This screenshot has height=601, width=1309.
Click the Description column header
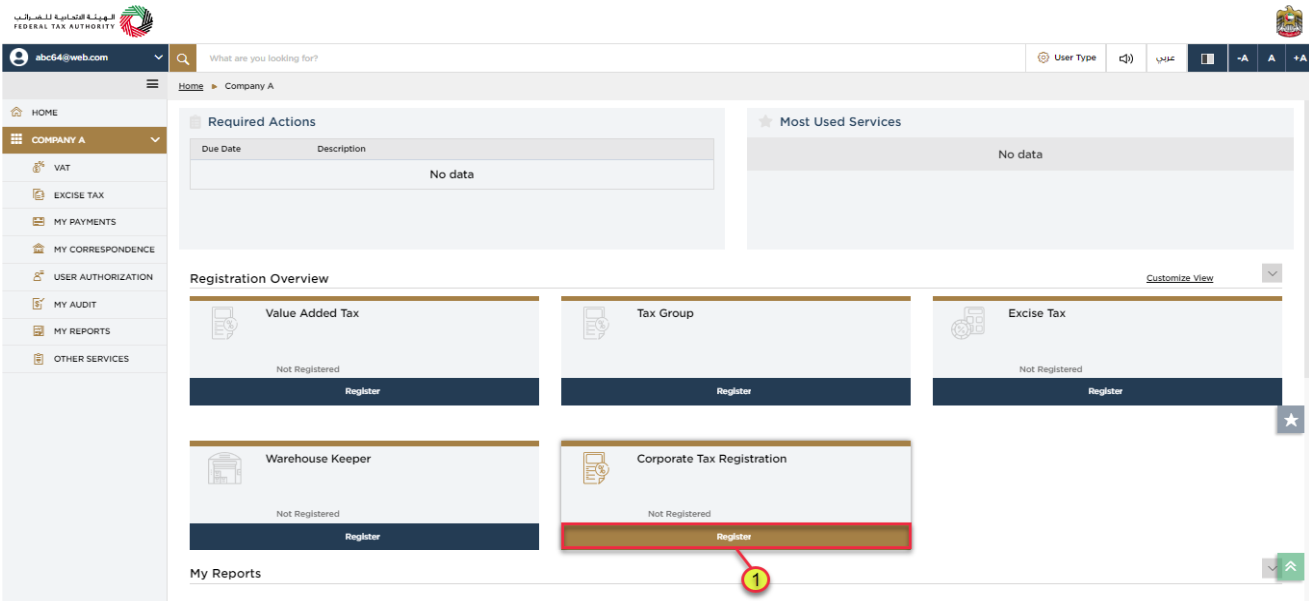(341, 149)
